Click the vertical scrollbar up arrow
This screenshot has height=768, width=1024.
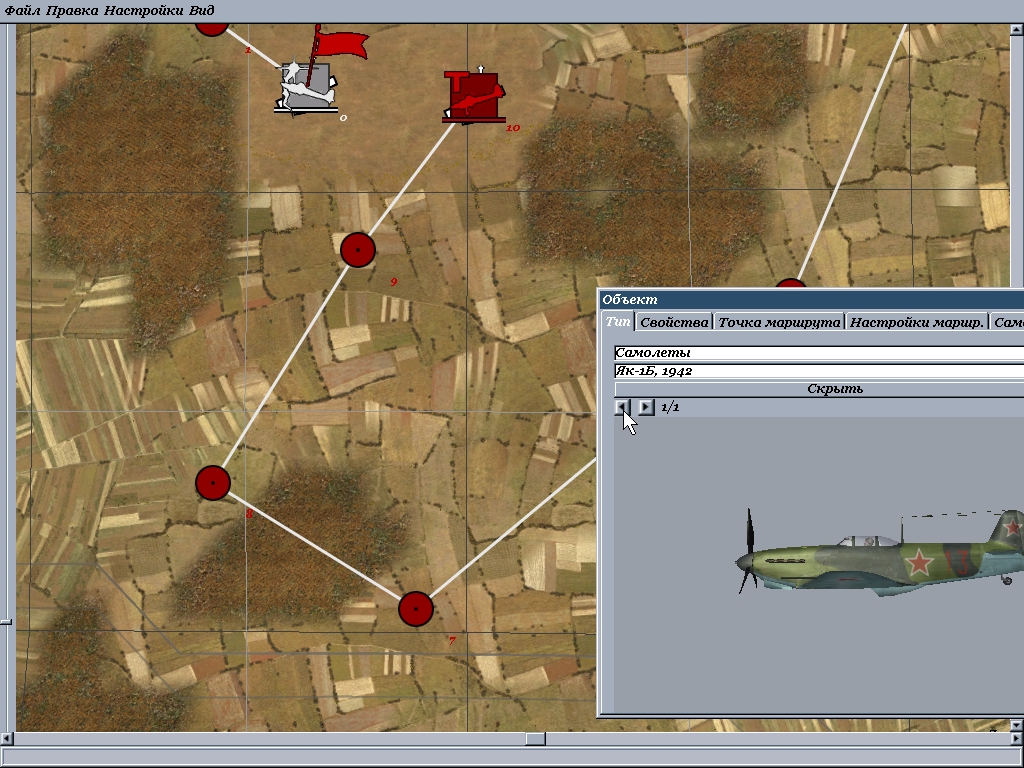coord(1017,29)
